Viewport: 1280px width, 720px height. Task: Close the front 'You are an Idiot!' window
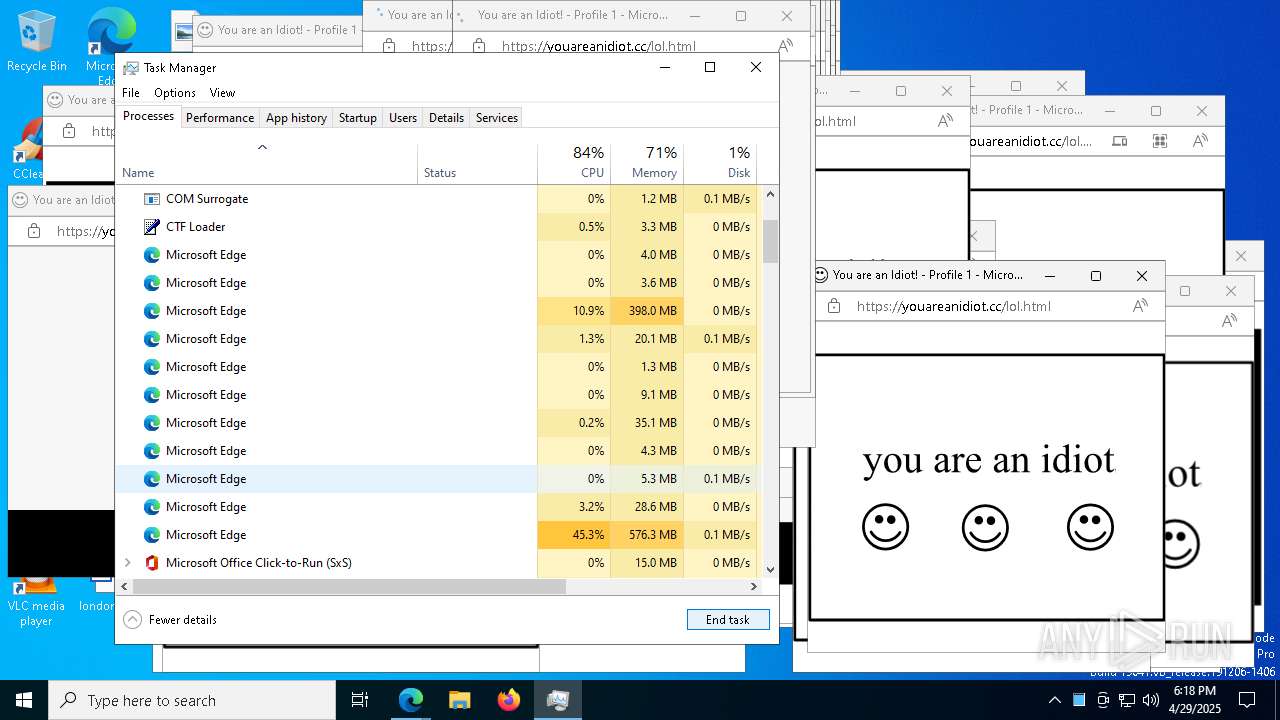(x=1142, y=275)
